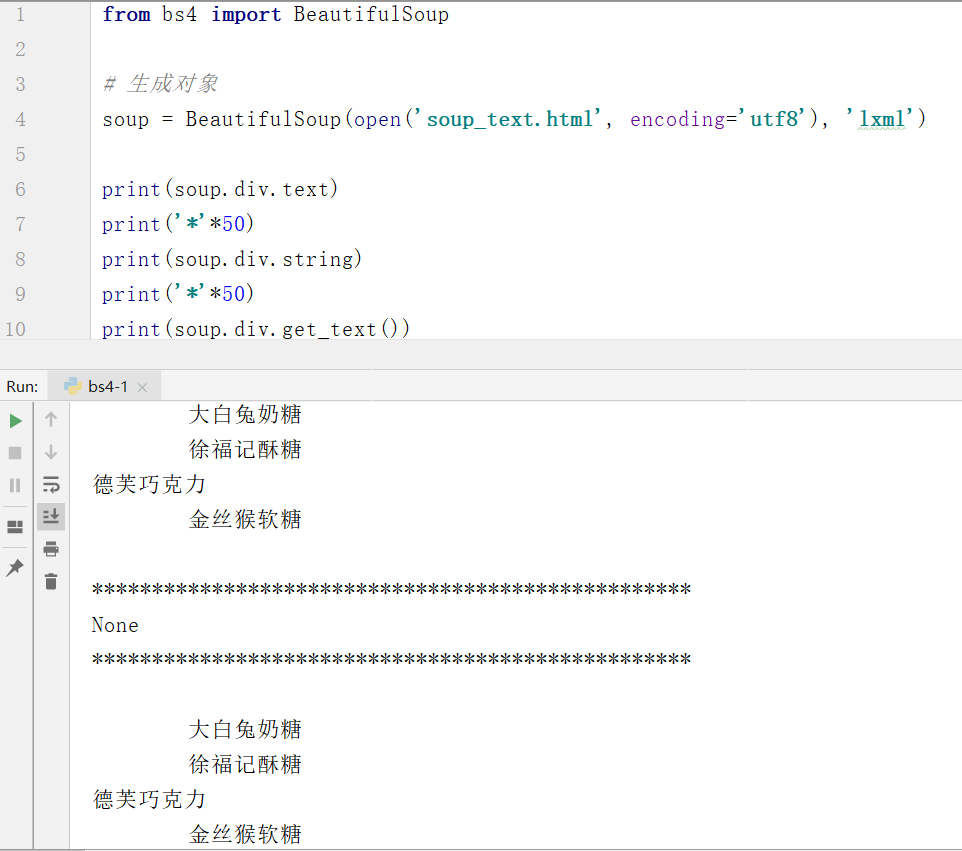Go down in the stack trace
Image resolution: width=962 pixels, height=851 pixels.
(51, 452)
